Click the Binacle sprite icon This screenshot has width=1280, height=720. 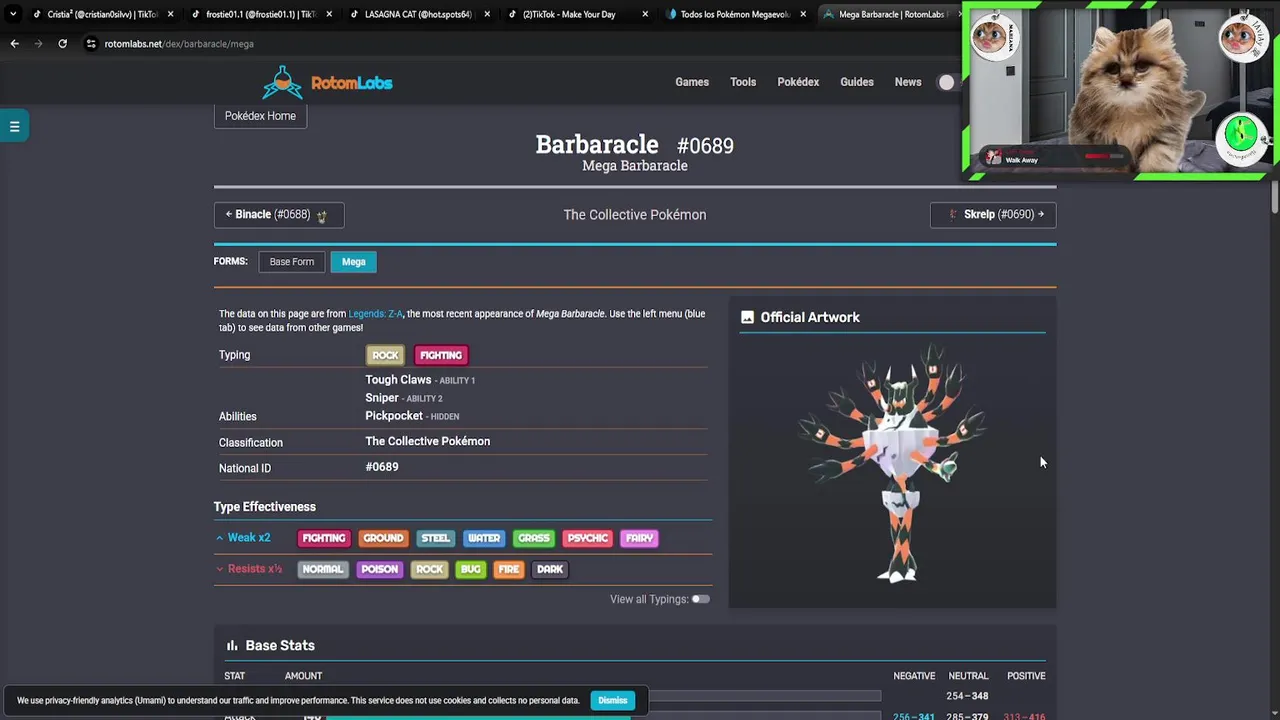pos(322,215)
